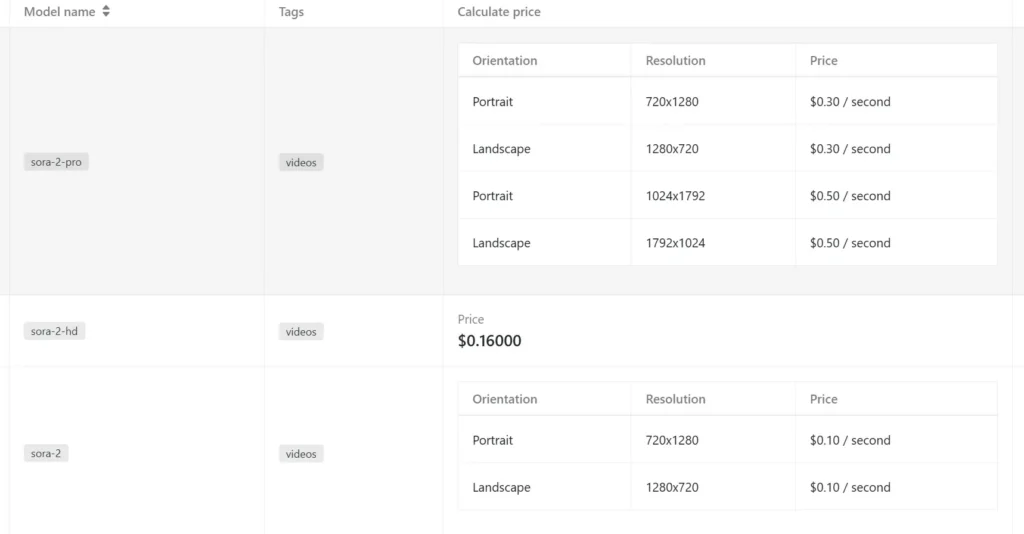Select the sora-2-pro model tag
Screen dimensions: 1024x534
57,162
